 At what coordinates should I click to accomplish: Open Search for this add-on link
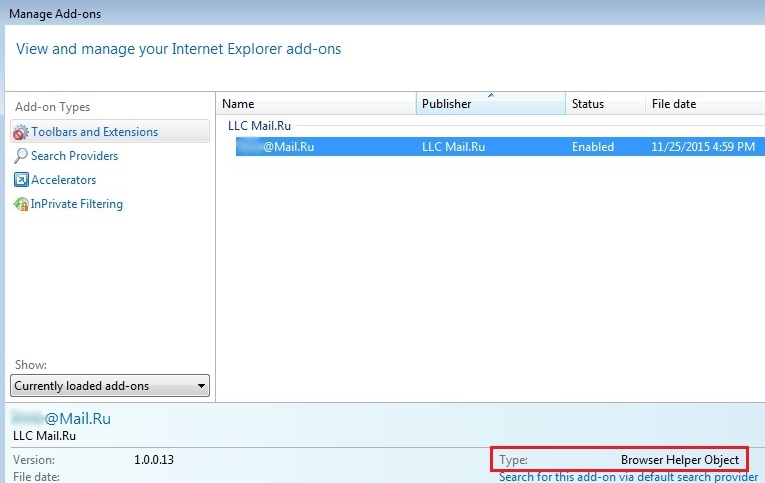pos(631,477)
